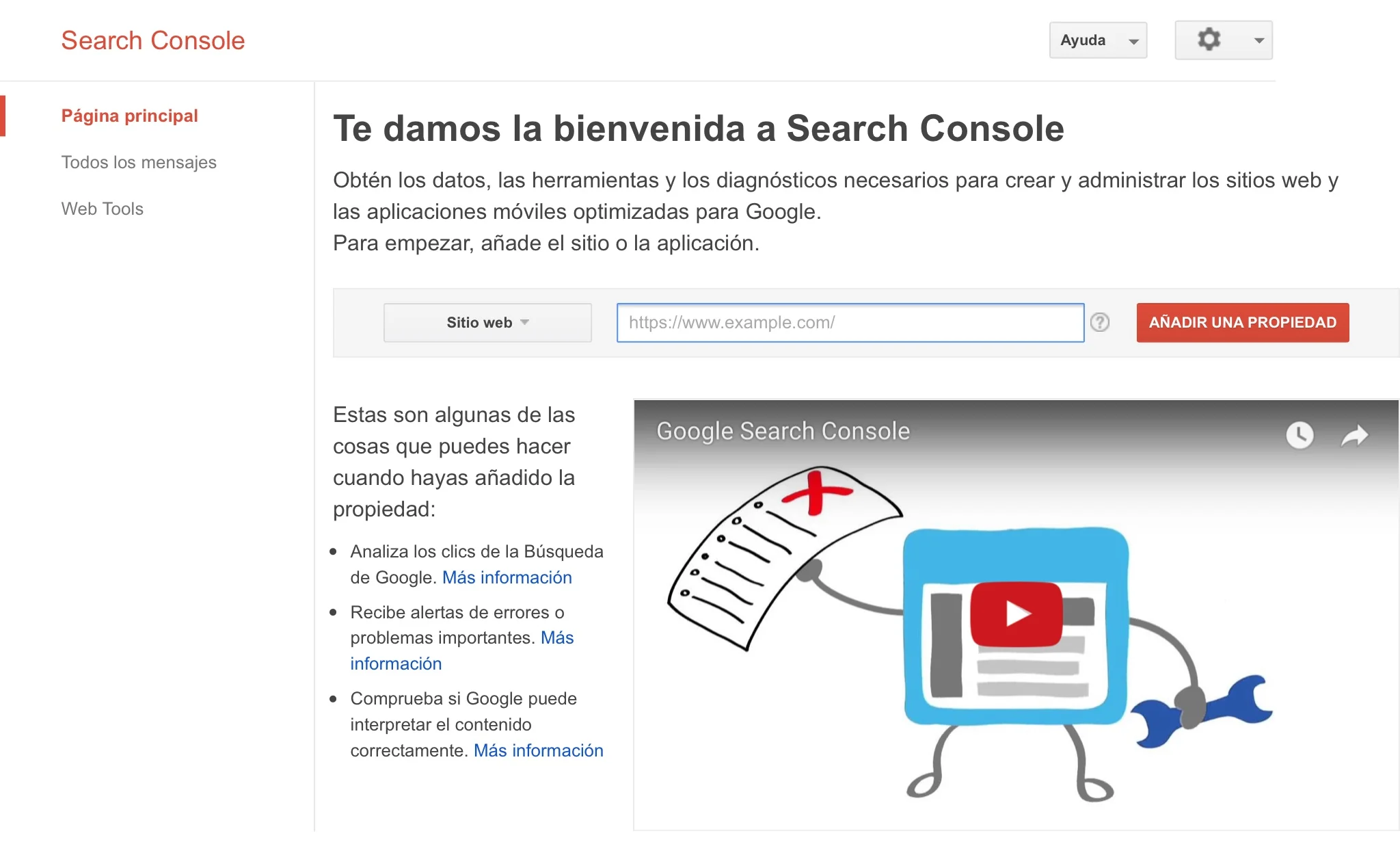The height and width of the screenshot is (842, 1400).
Task: Play the Google Search Console video
Action: [x=1017, y=614]
